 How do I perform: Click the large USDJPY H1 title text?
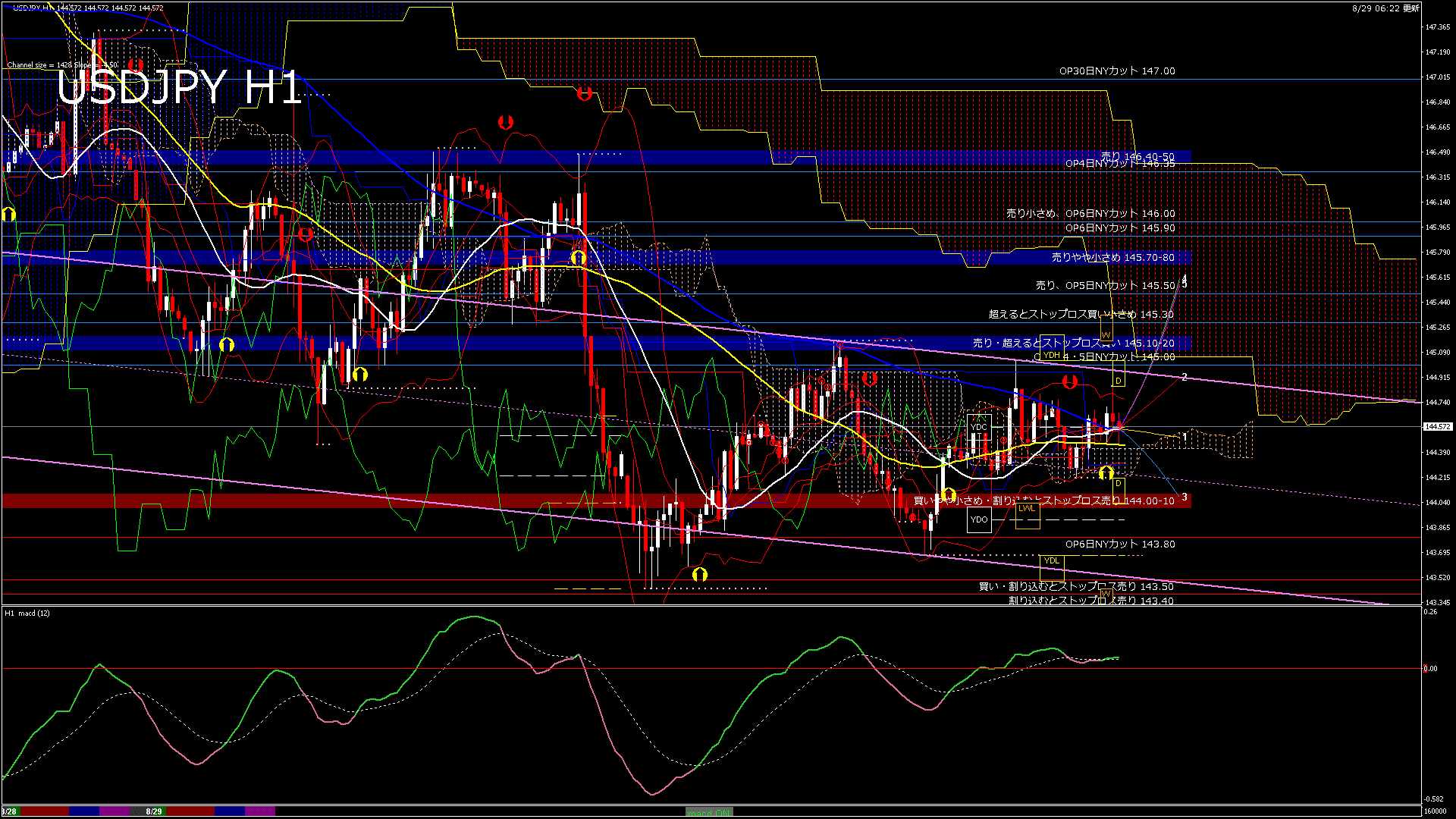[x=179, y=88]
